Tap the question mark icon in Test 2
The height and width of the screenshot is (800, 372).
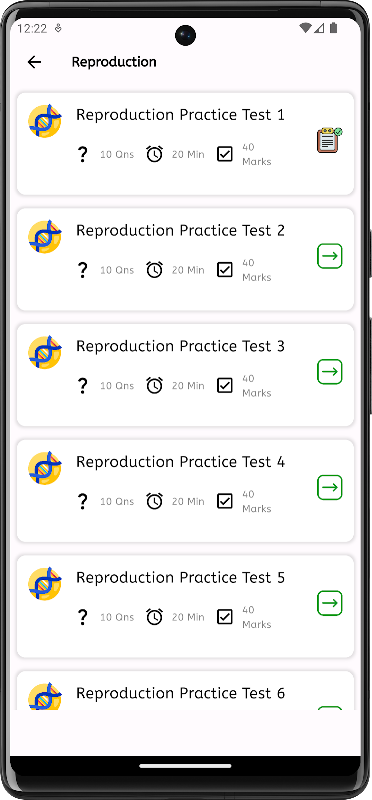(x=82, y=270)
